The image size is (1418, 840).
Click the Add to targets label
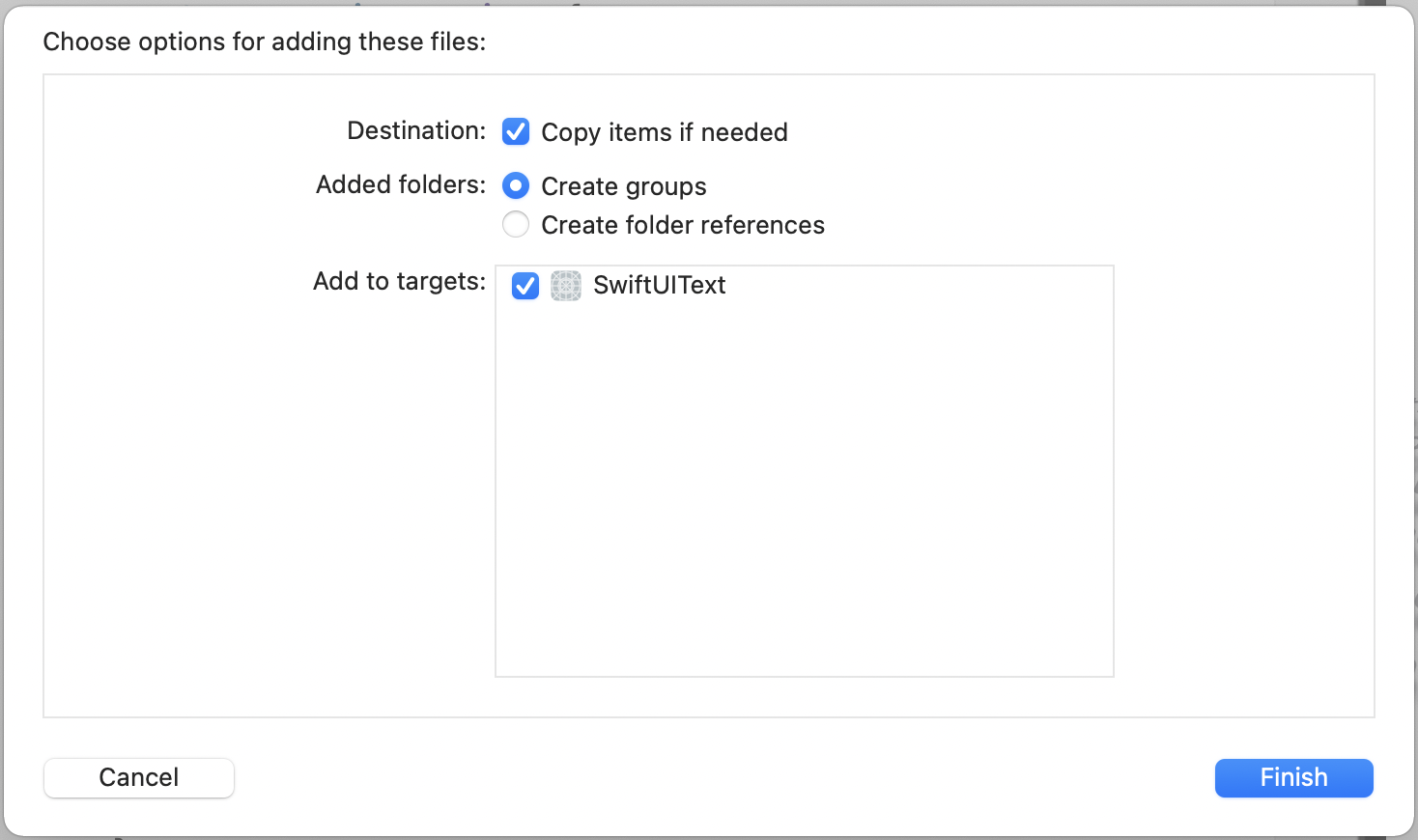coord(398,281)
